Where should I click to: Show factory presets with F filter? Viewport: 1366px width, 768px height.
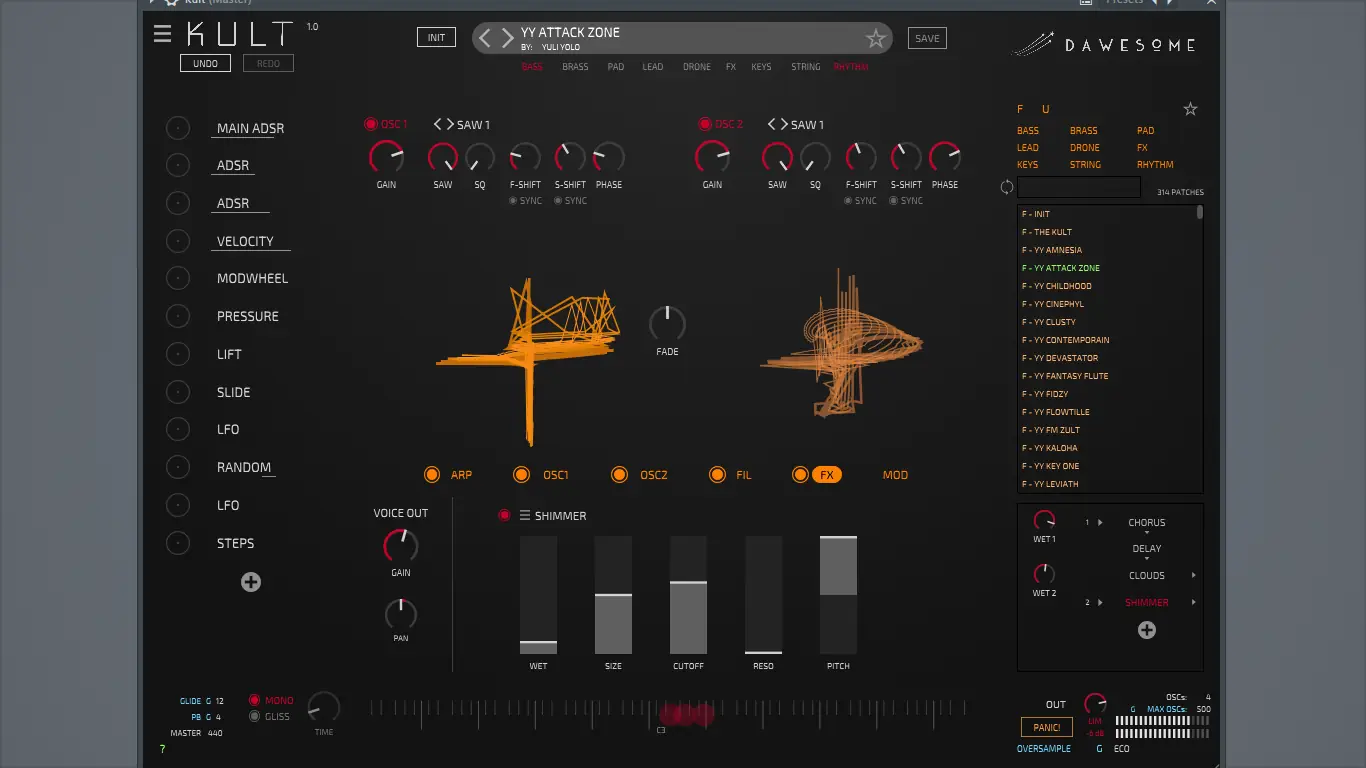coord(1020,109)
